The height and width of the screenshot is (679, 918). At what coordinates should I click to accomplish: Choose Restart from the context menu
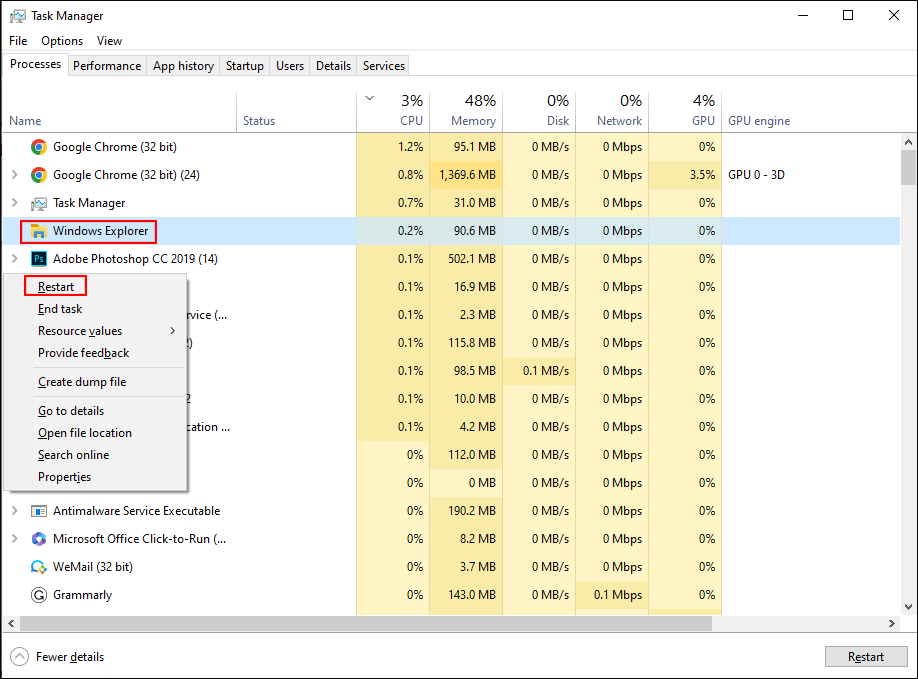[x=56, y=287]
